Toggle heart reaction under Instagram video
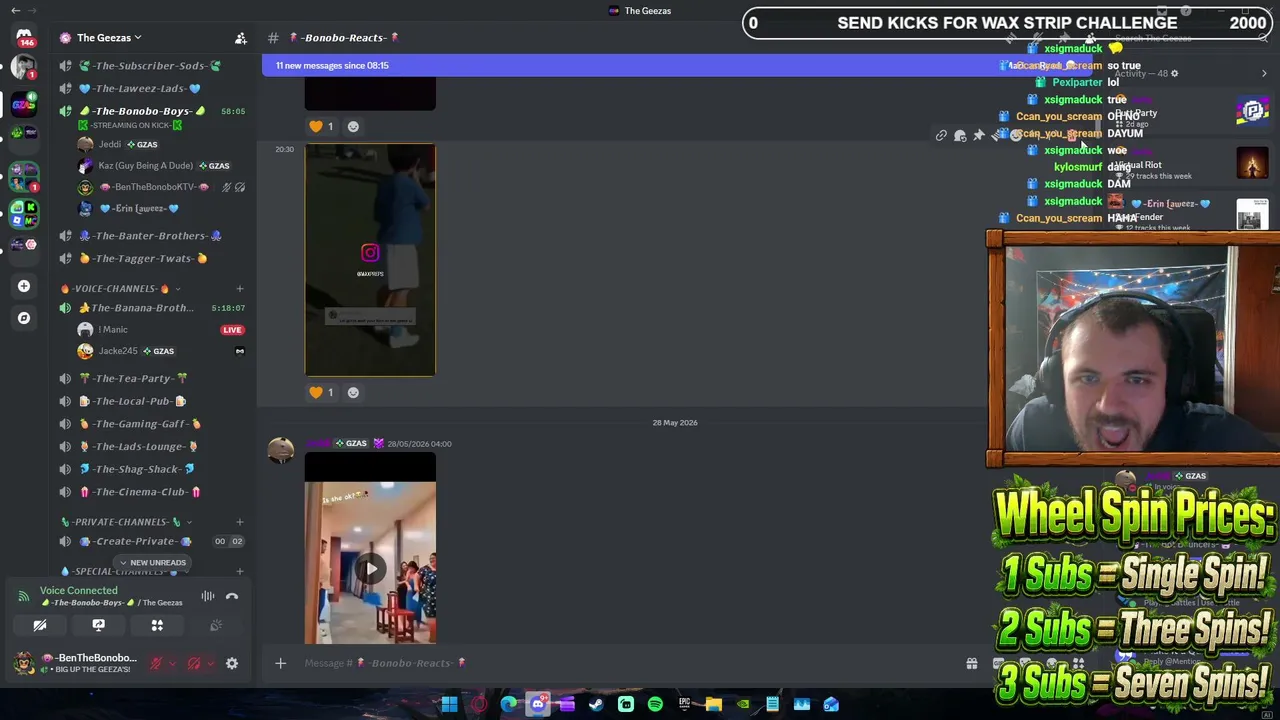Screen dimensions: 1280x720 [321, 392]
